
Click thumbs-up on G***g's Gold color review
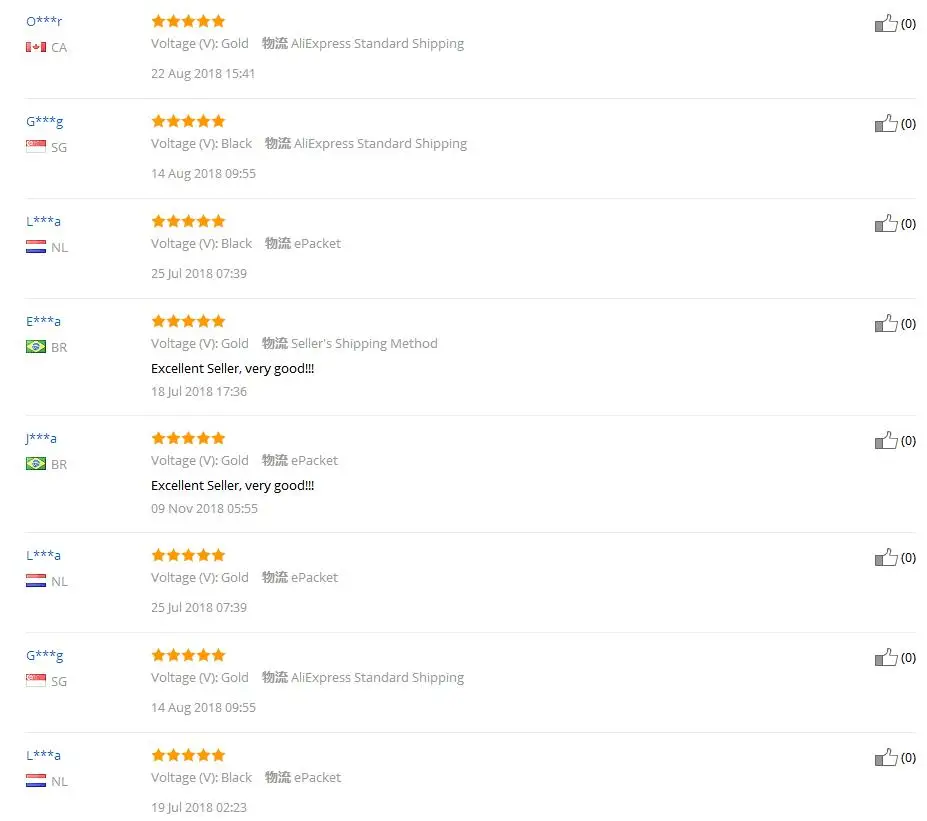(x=886, y=657)
